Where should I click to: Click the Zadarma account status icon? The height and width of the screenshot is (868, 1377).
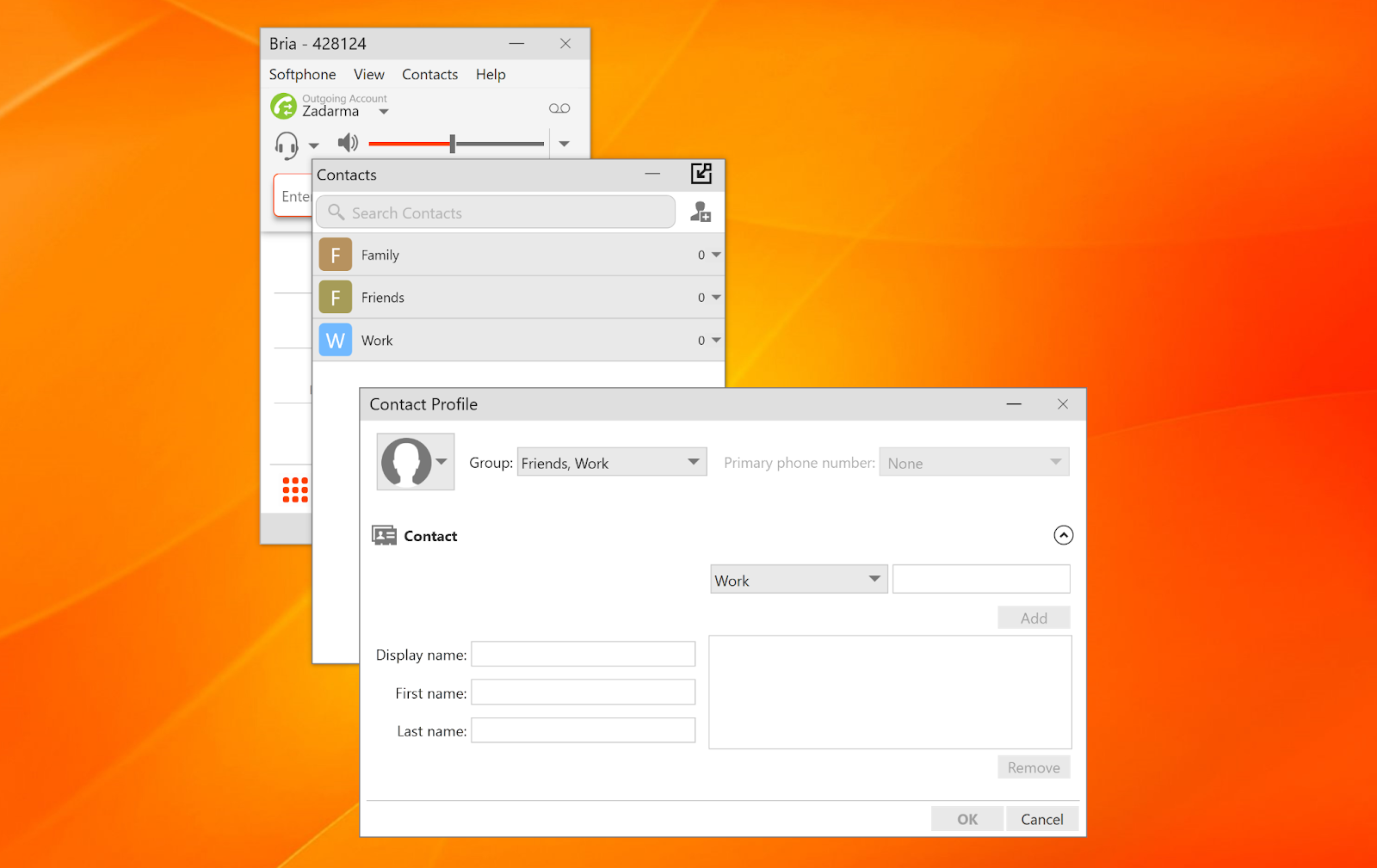283,107
